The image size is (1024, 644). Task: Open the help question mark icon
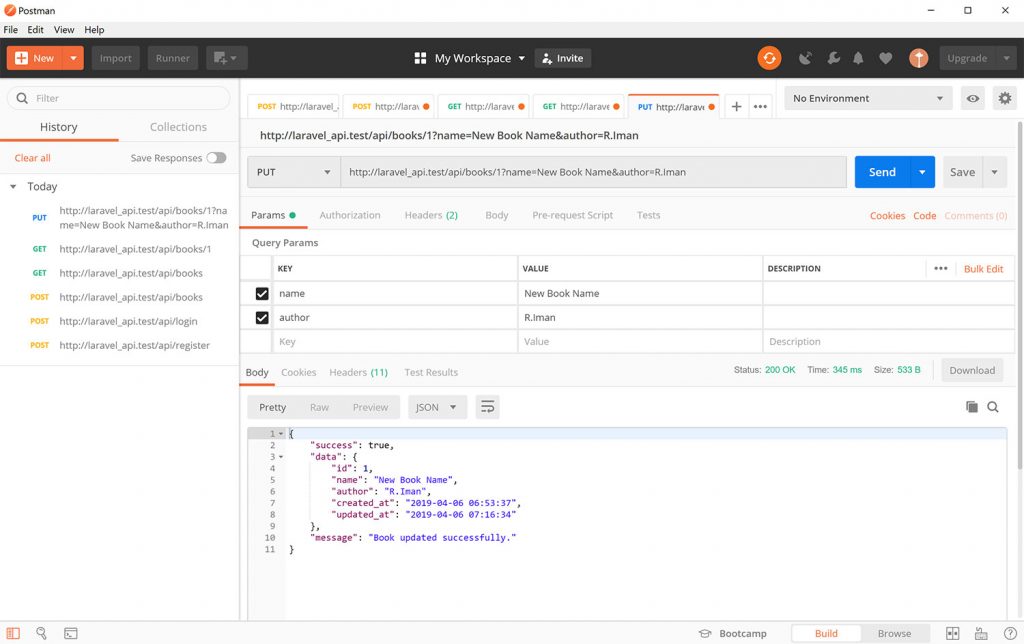point(1010,634)
